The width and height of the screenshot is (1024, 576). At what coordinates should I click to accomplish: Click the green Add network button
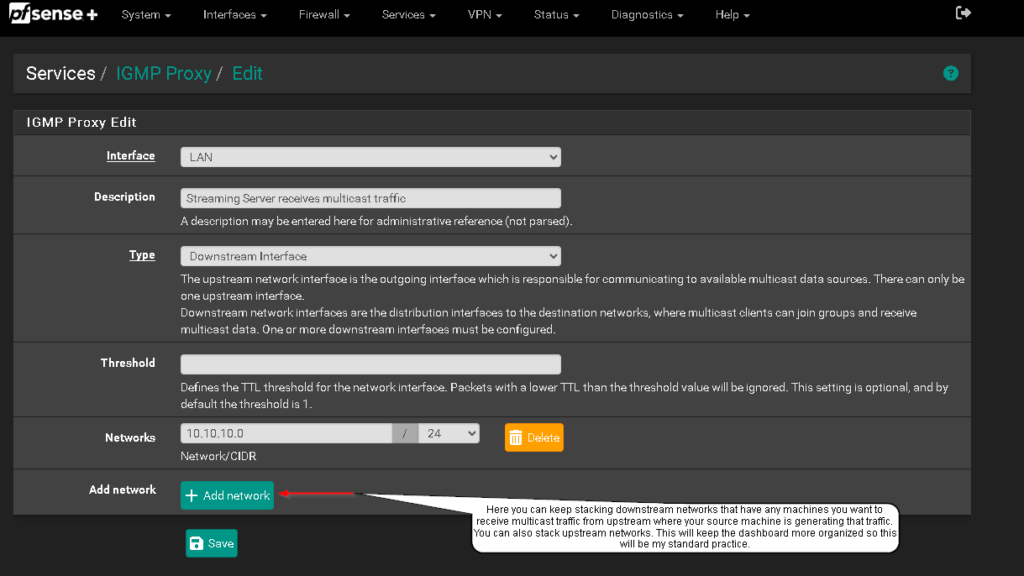coord(227,495)
